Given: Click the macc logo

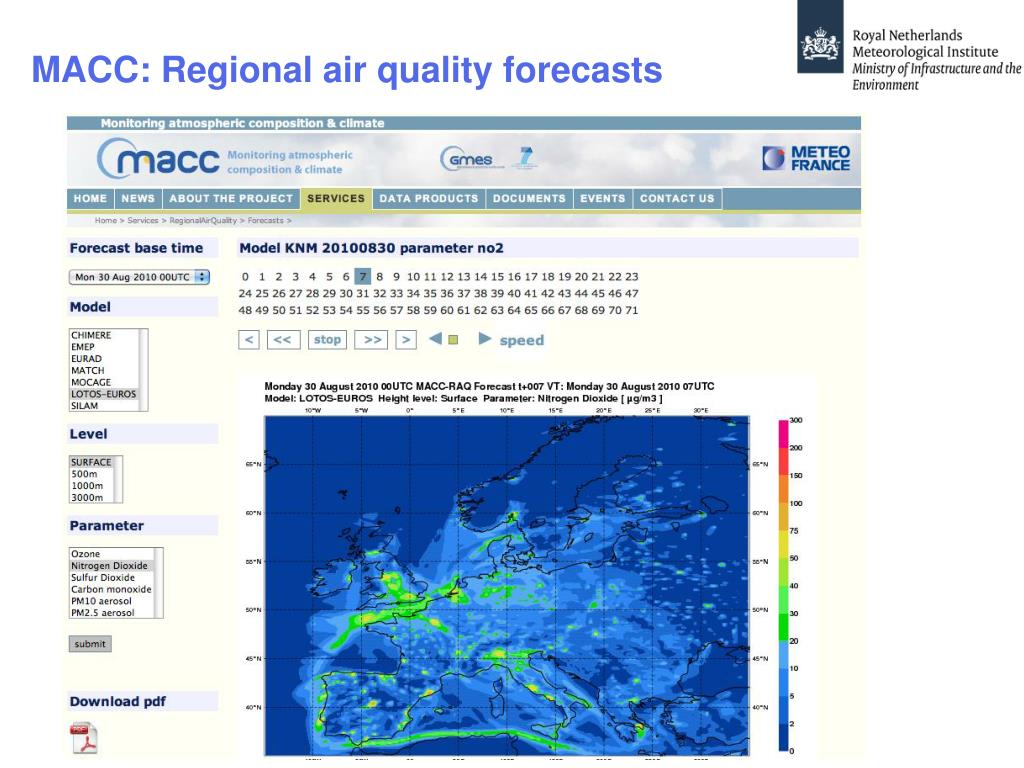Looking at the screenshot, I should [x=158, y=159].
